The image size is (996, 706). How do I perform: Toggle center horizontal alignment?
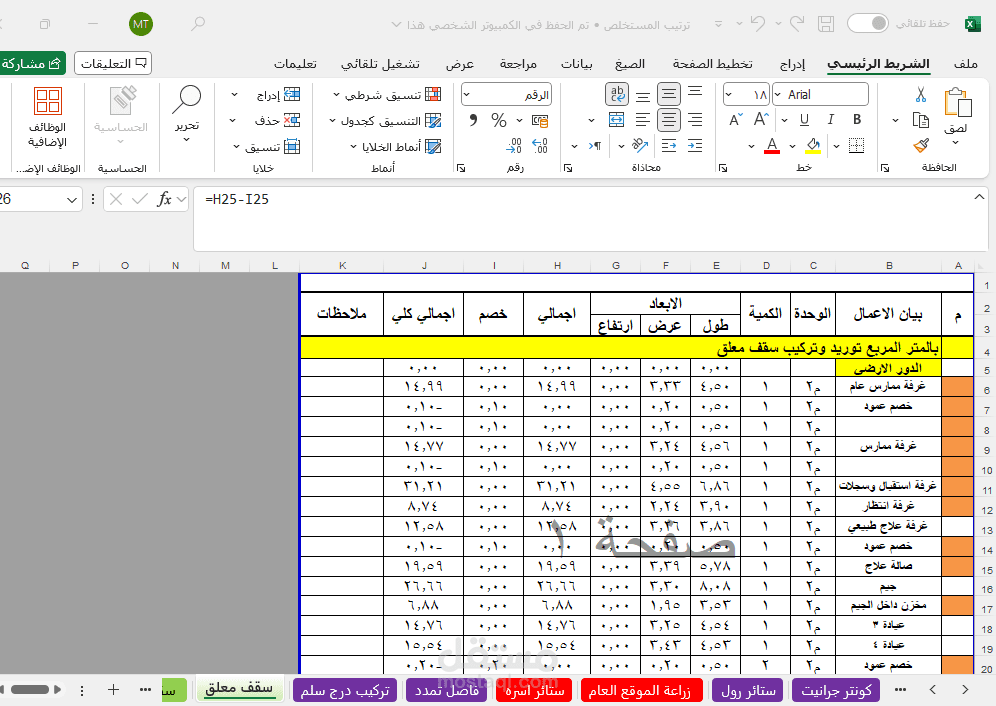coord(668,119)
